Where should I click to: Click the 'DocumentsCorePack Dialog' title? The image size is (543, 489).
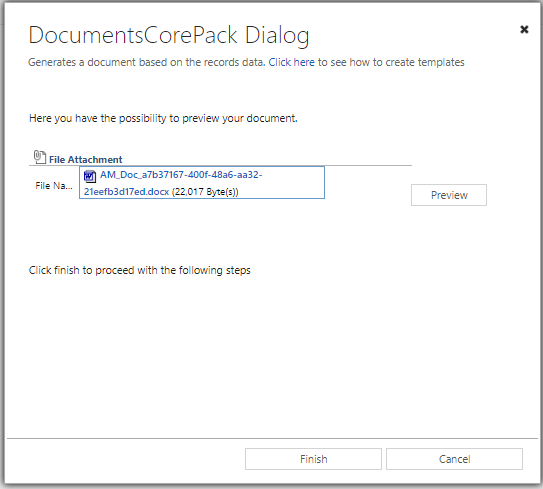click(169, 36)
